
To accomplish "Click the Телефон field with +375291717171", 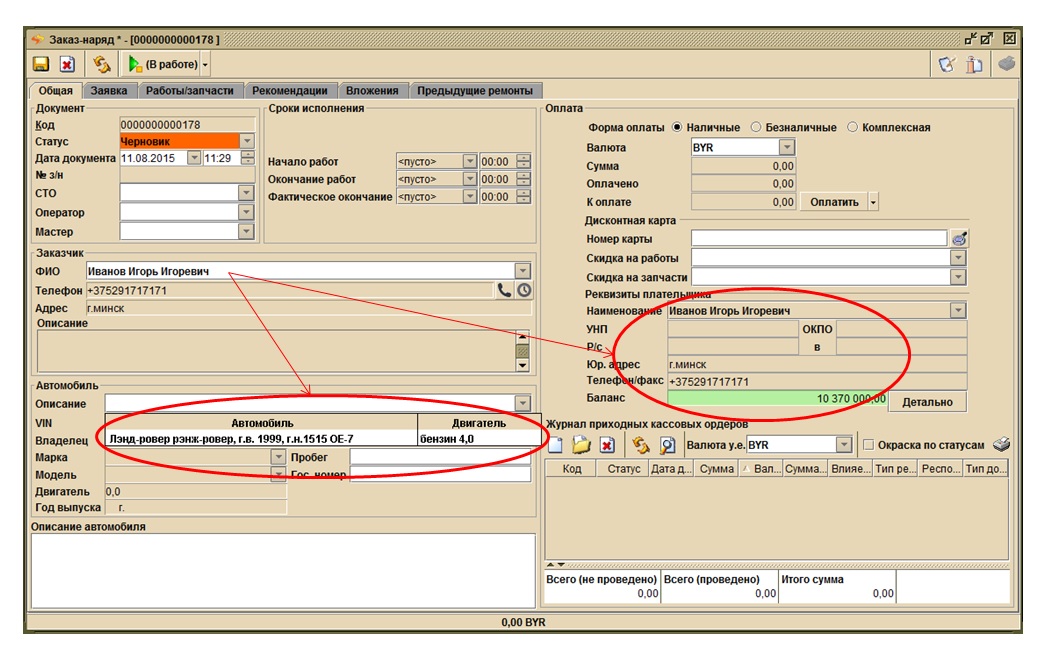I will coord(290,290).
